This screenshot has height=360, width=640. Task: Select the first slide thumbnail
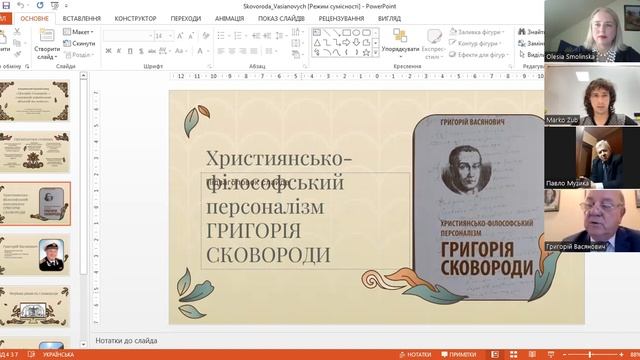pyautogui.click(x=35, y=100)
